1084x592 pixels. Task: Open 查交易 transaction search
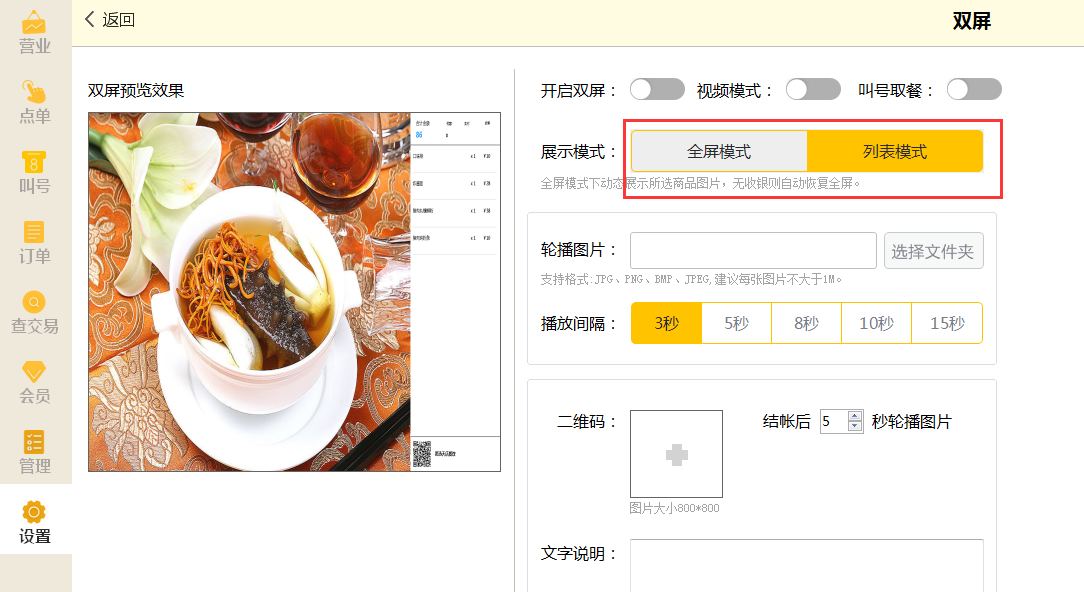(35, 312)
